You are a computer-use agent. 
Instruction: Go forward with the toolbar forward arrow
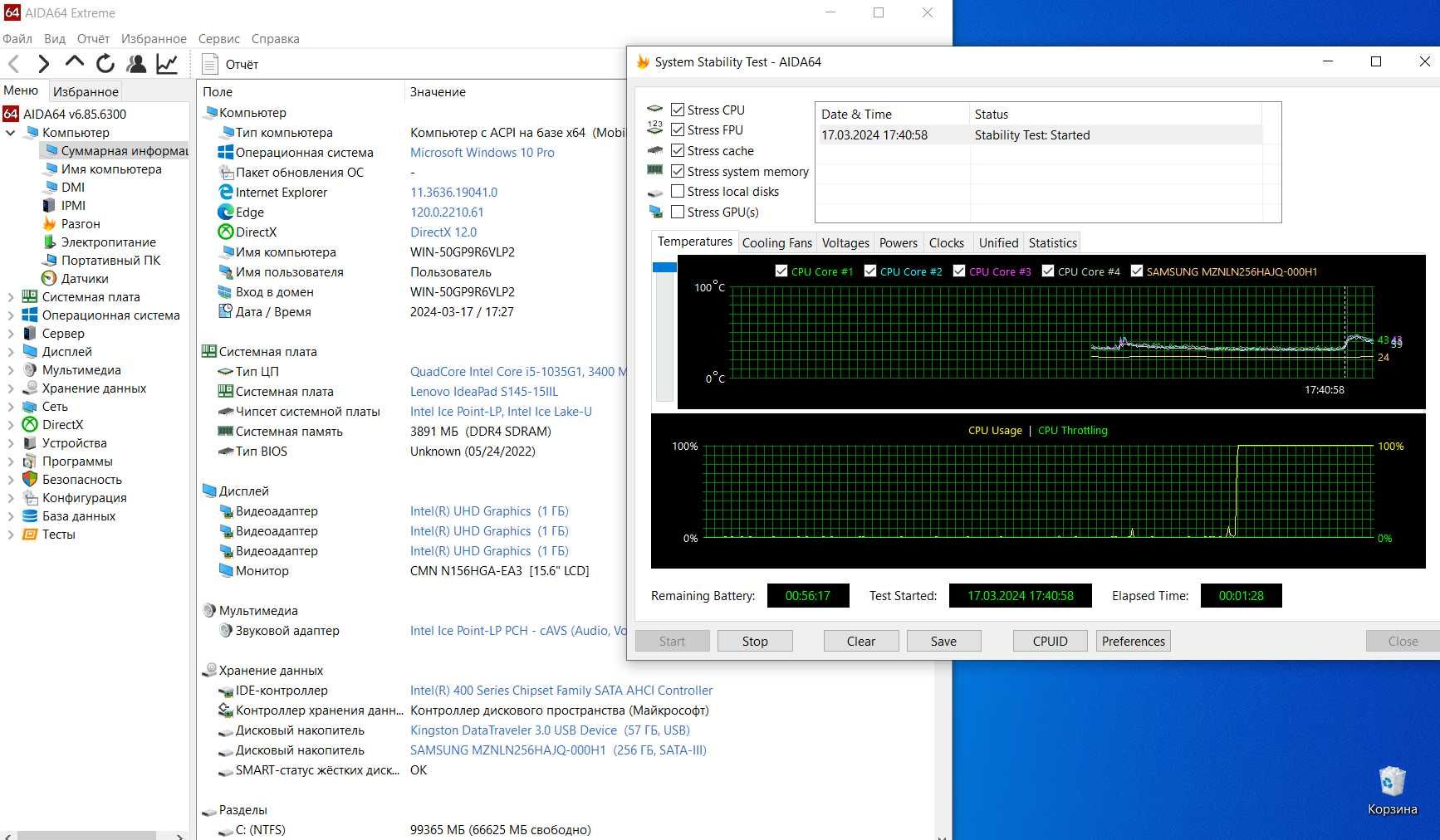click(44, 64)
